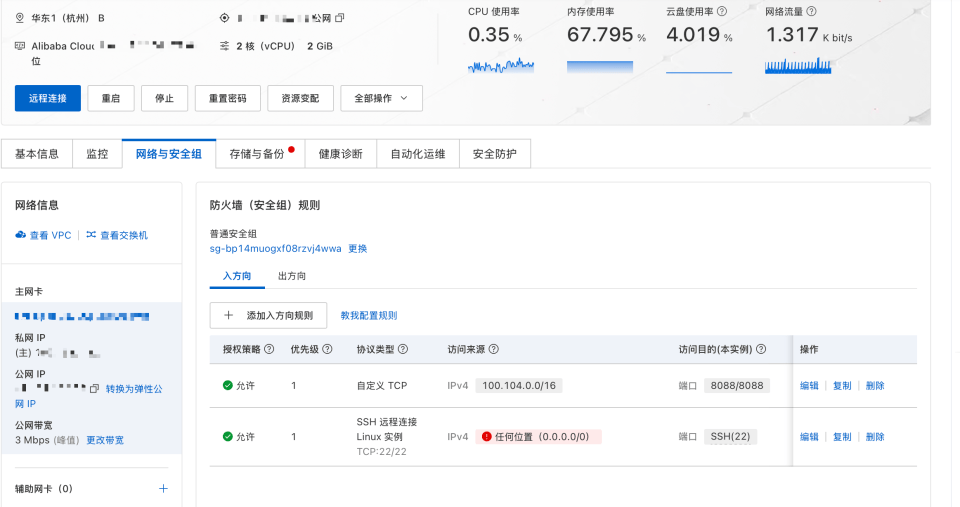Open the 健康诊断 tab
This screenshot has width=960, height=507.
(x=340, y=154)
